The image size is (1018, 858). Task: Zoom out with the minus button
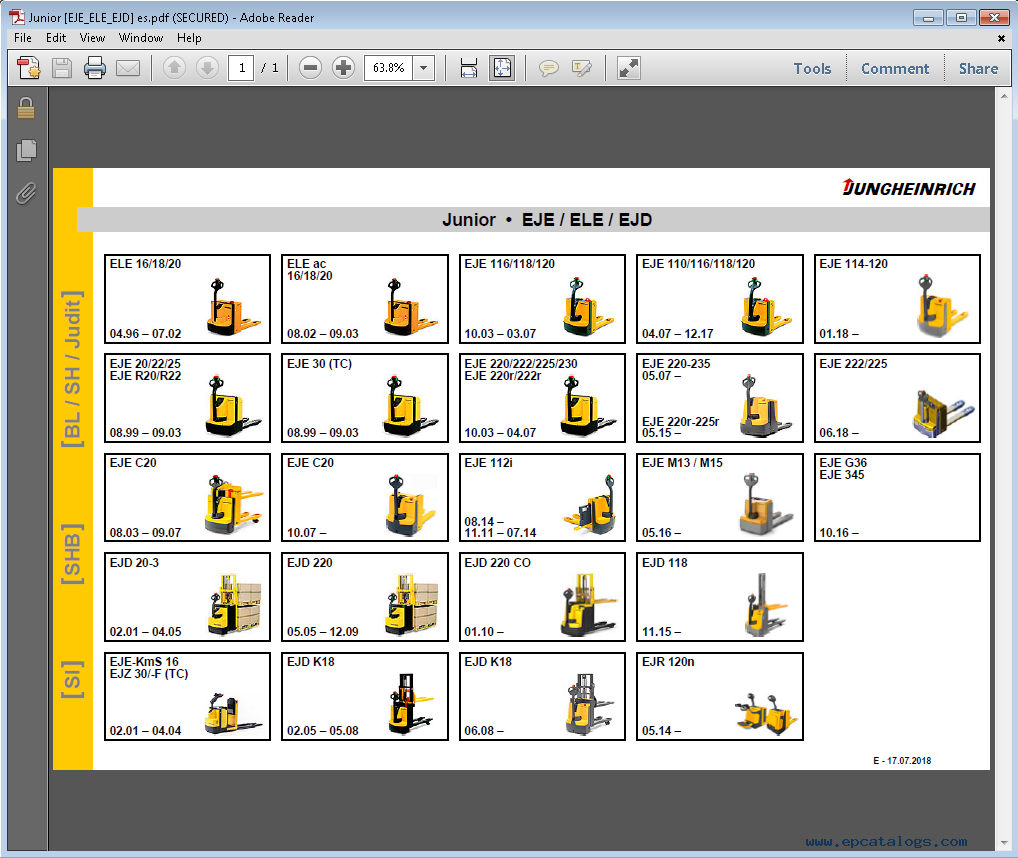(310, 67)
